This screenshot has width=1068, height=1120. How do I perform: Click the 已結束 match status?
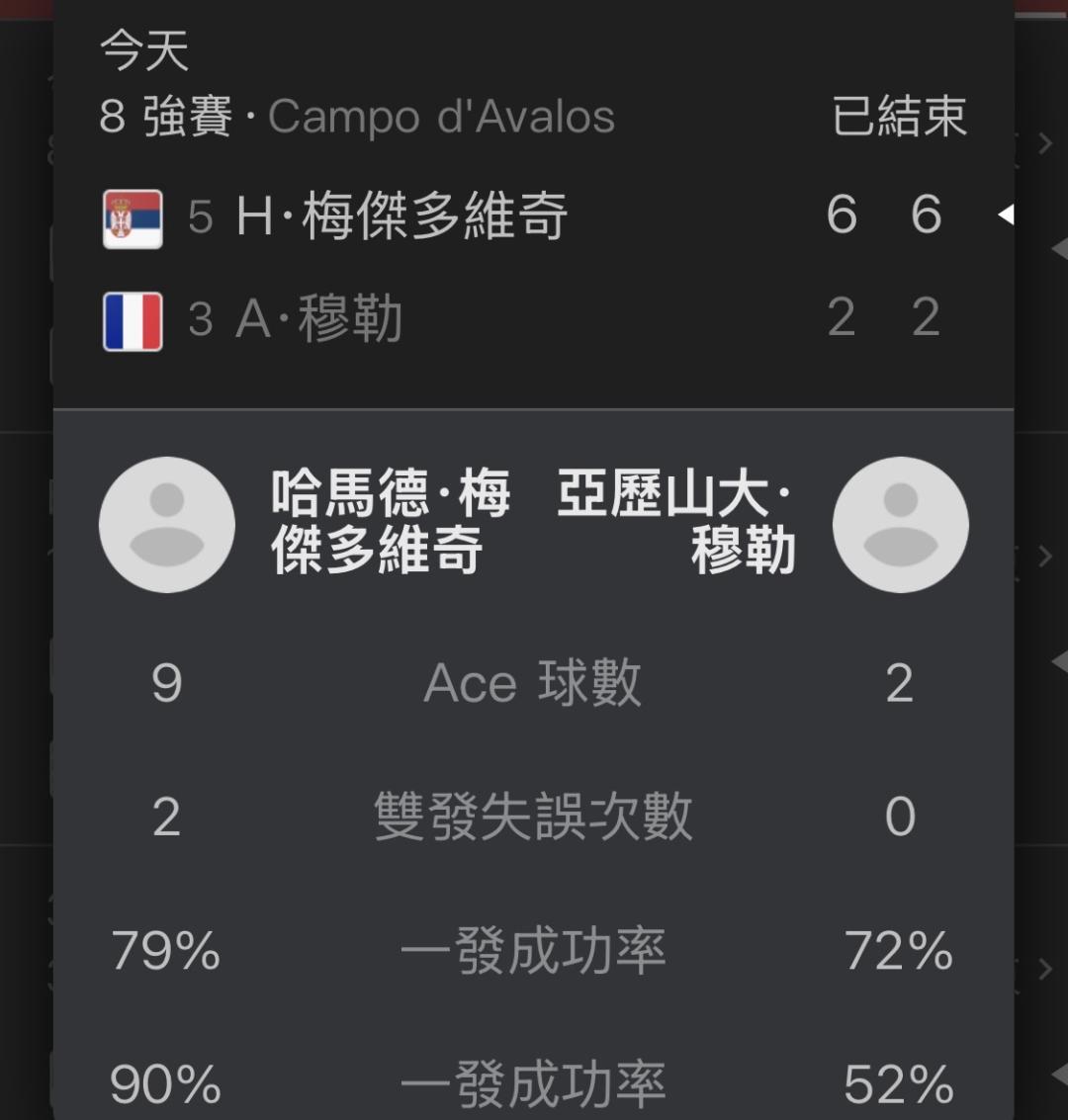coord(899,118)
